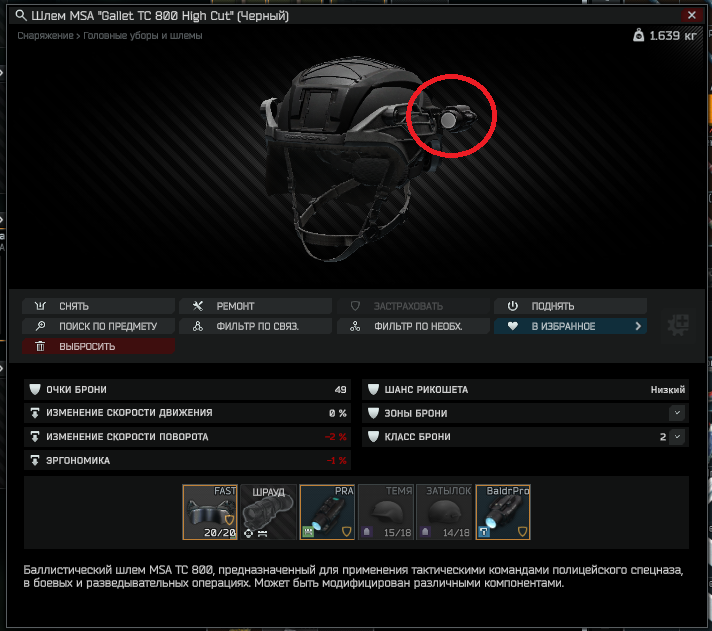Click the linked-nodes icon on ФИЛЬТР ПО СВЯЗ.
This screenshot has width=712, height=631.
point(198,326)
